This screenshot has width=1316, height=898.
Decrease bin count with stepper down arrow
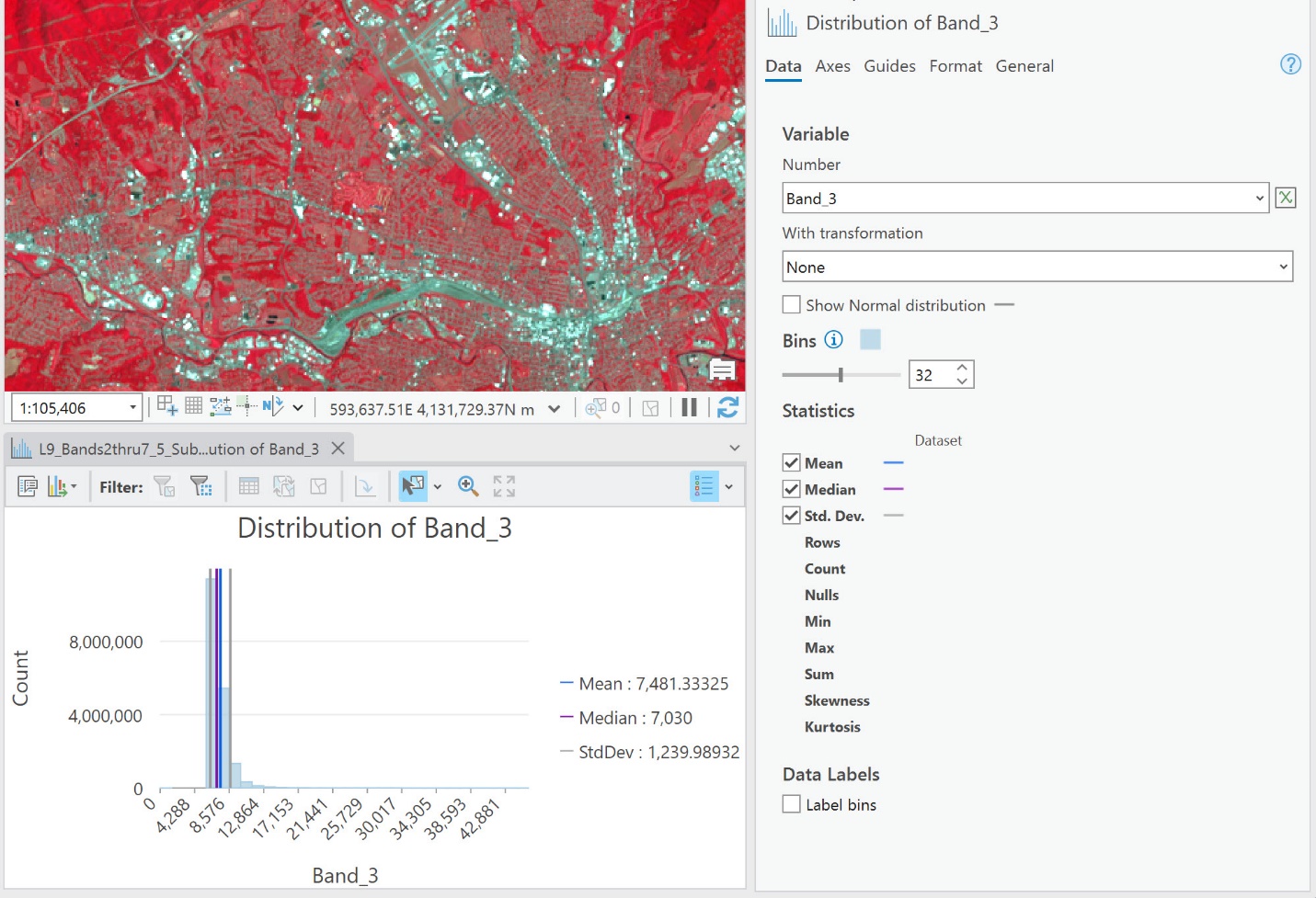(x=962, y=381)
